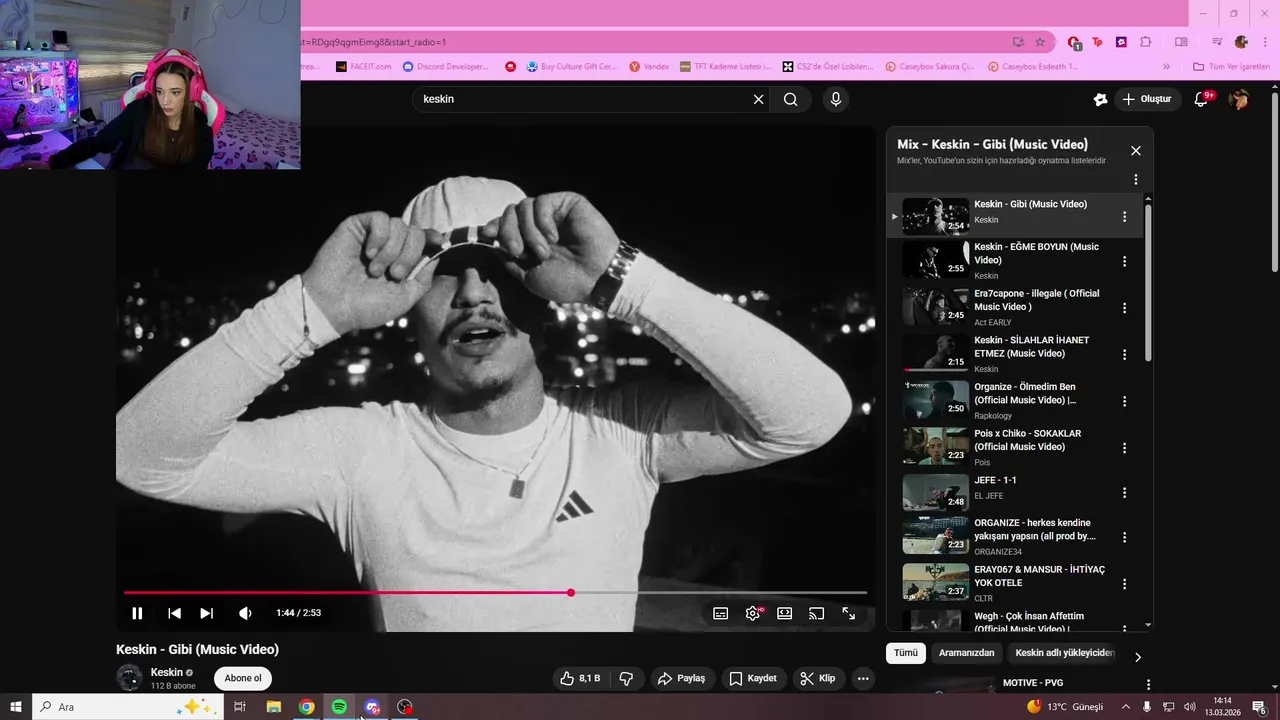Open Chrome media control icon
The width and height of the screenshot is (1280, 720).
1217,42
